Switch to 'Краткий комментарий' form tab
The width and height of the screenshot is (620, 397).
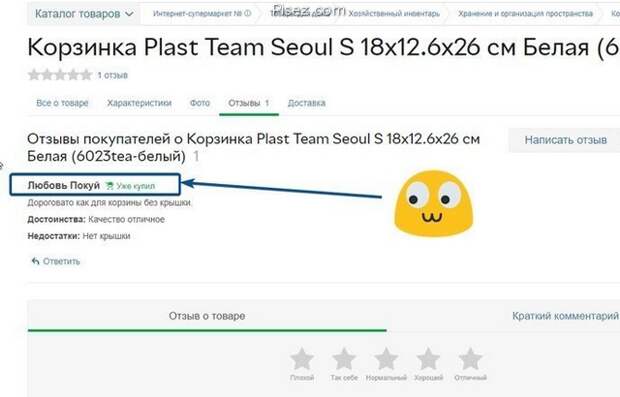[x=565, y=316]
